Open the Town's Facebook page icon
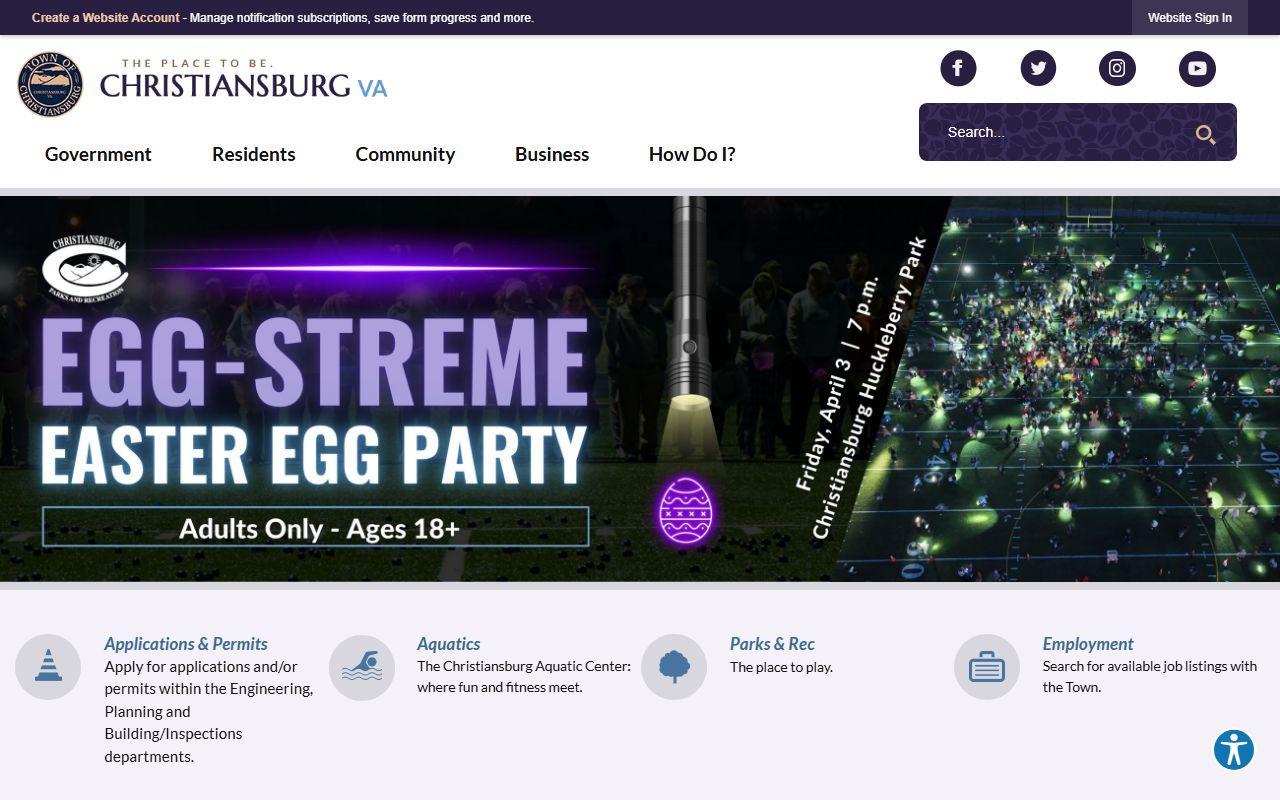The width and height of the screenshot is (1280, 800). pos(958,68)
